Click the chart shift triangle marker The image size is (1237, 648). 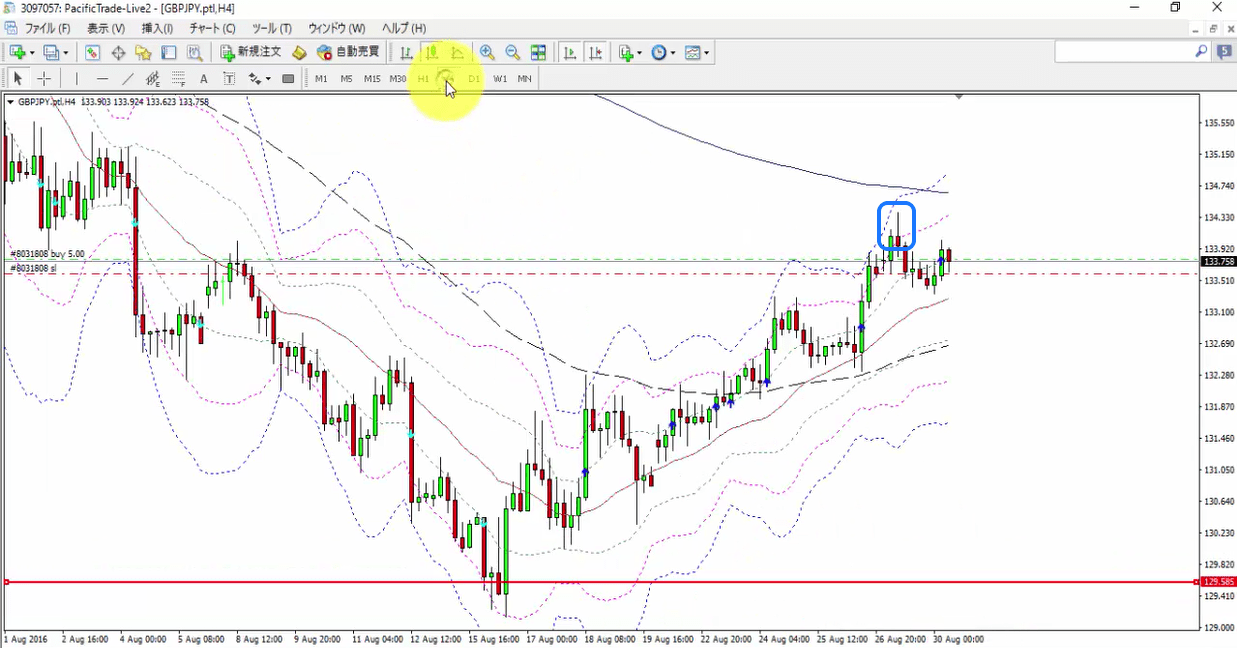959,97
